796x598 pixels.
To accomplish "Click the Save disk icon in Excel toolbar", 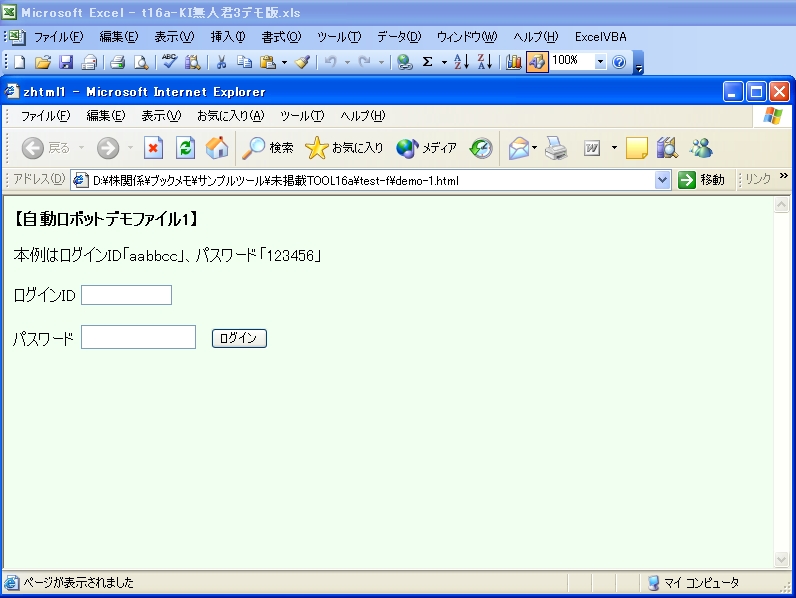I will point(66,62).
